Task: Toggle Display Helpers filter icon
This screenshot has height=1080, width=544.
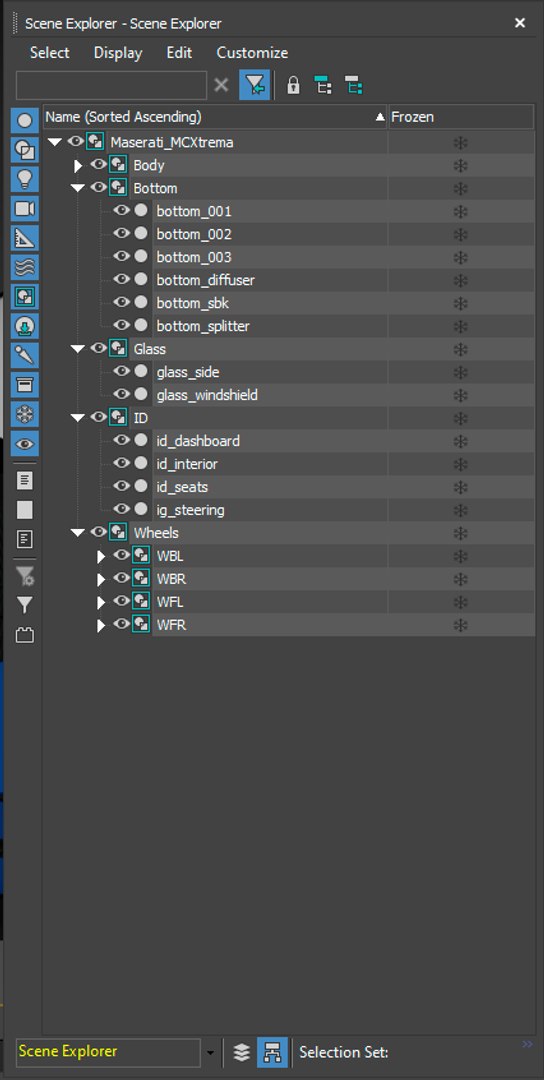Action: pos(25,238)
